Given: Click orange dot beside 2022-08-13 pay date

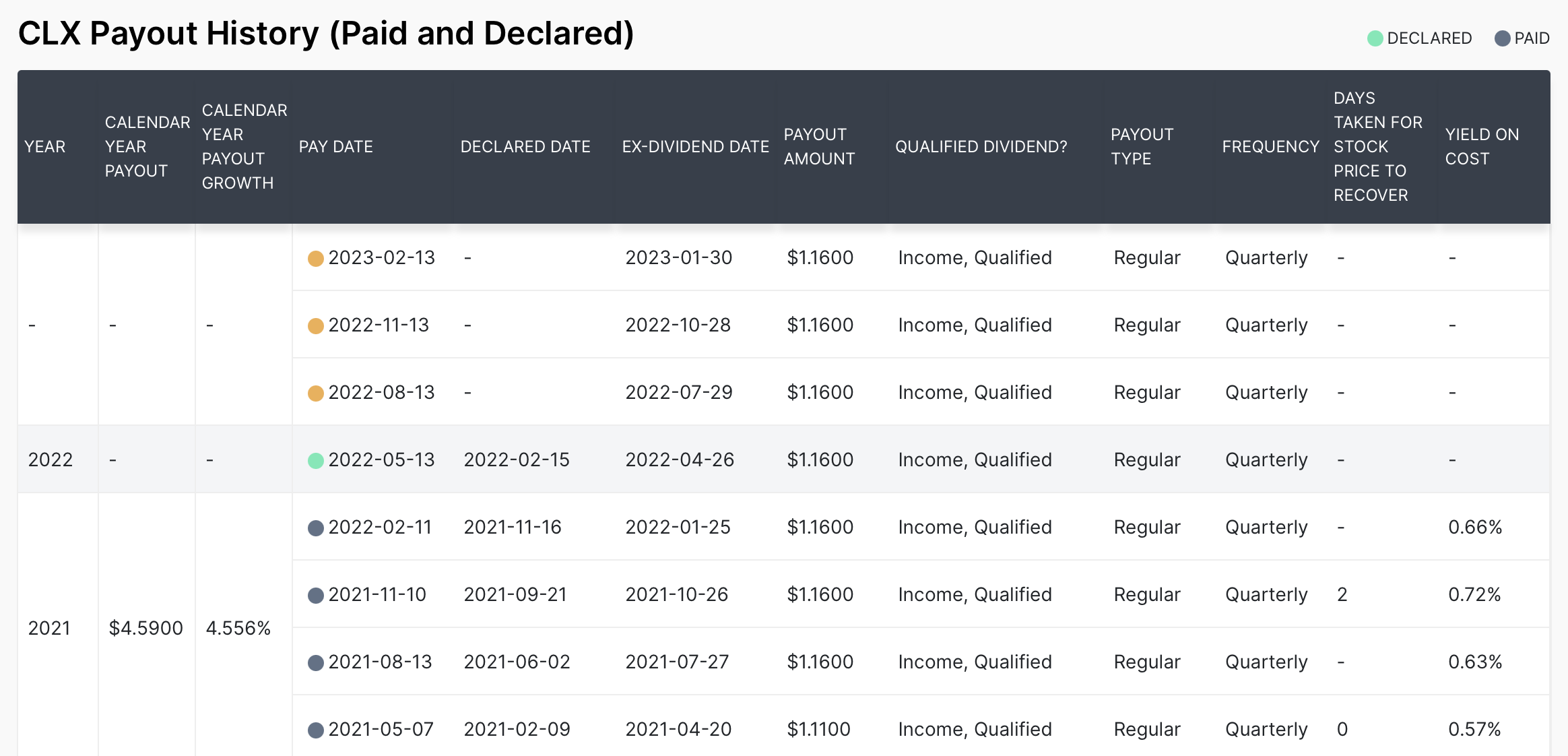Looking at the screenshot, I should pyautogui.click(x=315, y=393).
